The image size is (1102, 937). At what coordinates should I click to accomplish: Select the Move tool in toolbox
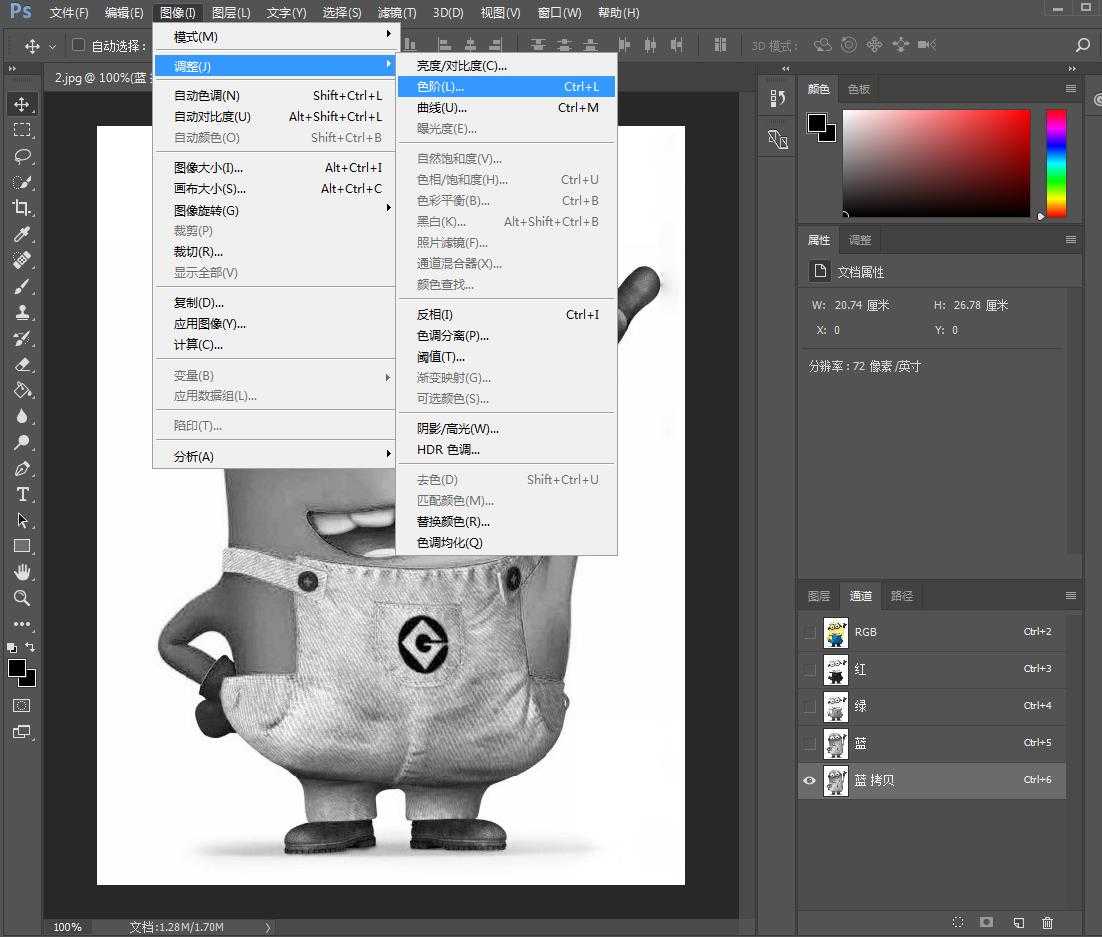click(22, 104)
